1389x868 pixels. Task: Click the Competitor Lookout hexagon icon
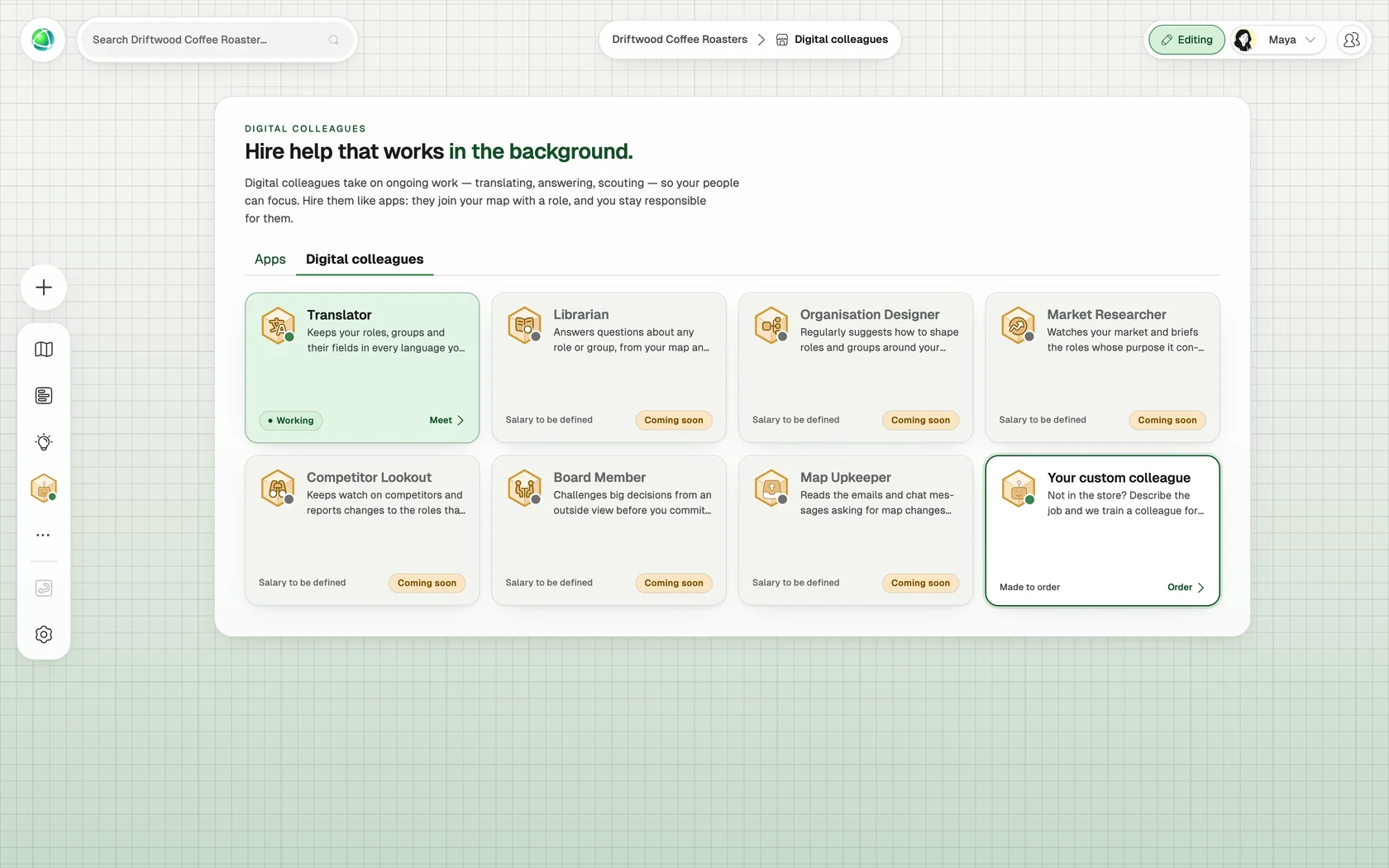click(x=278, y=488)
